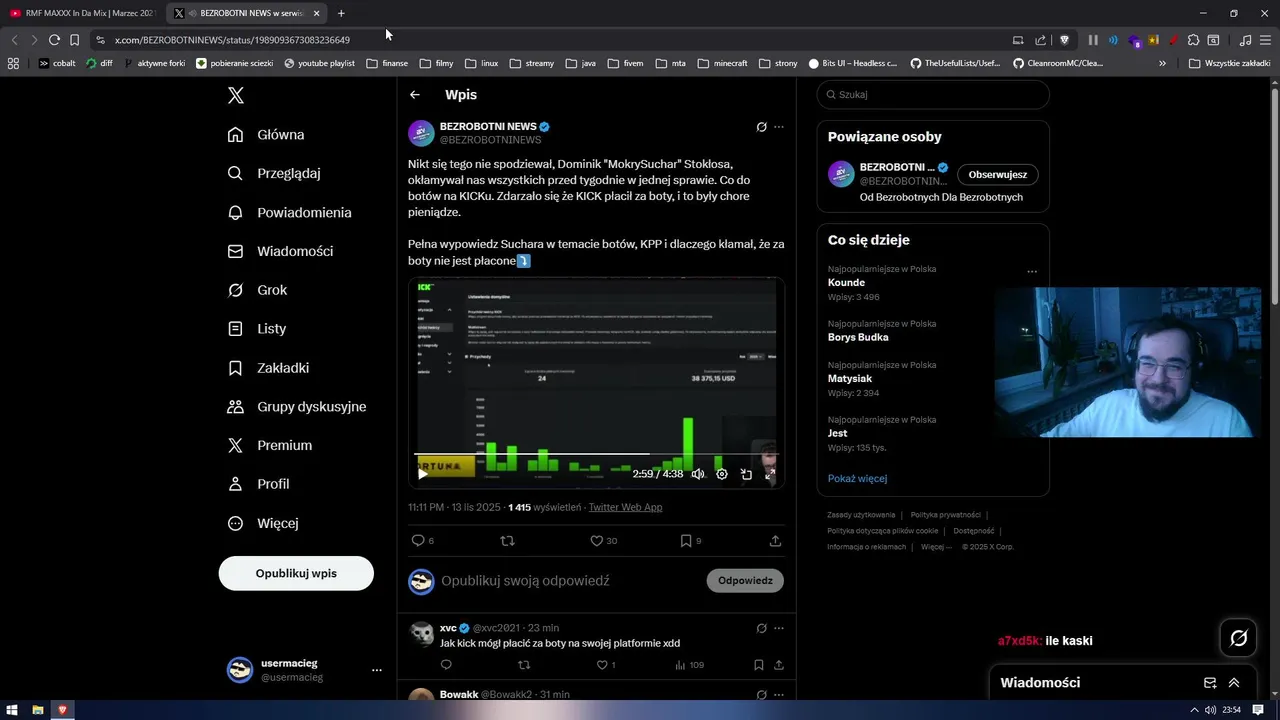Open Matysiak trend
This screenshot has height=720, width=1280.
tap(850, 379)
